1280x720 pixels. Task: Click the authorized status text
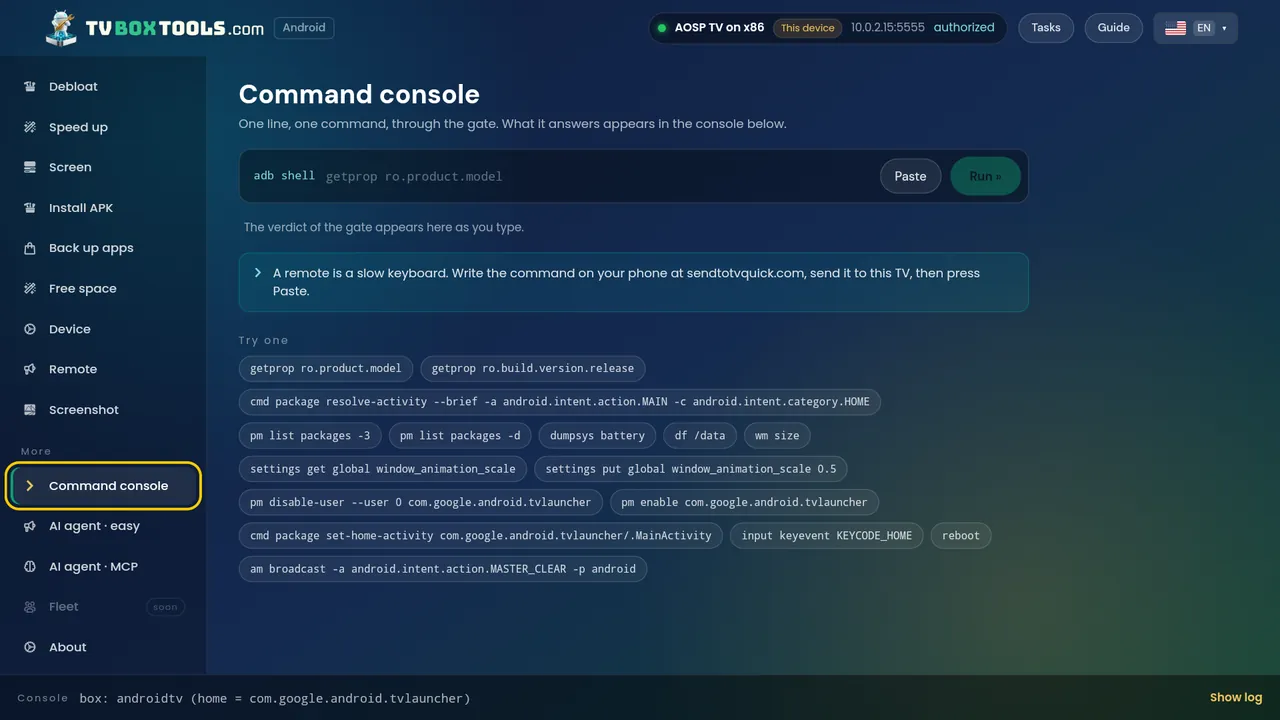point(964,28)
